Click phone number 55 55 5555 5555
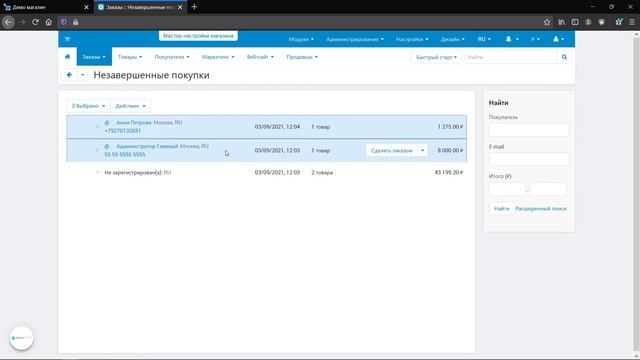 [125, 154]
